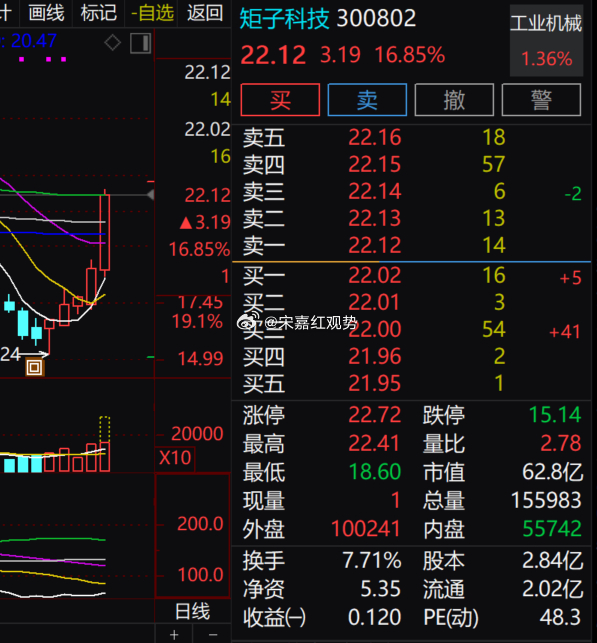Click the PE(动) value 48.3

coord(560,617)
